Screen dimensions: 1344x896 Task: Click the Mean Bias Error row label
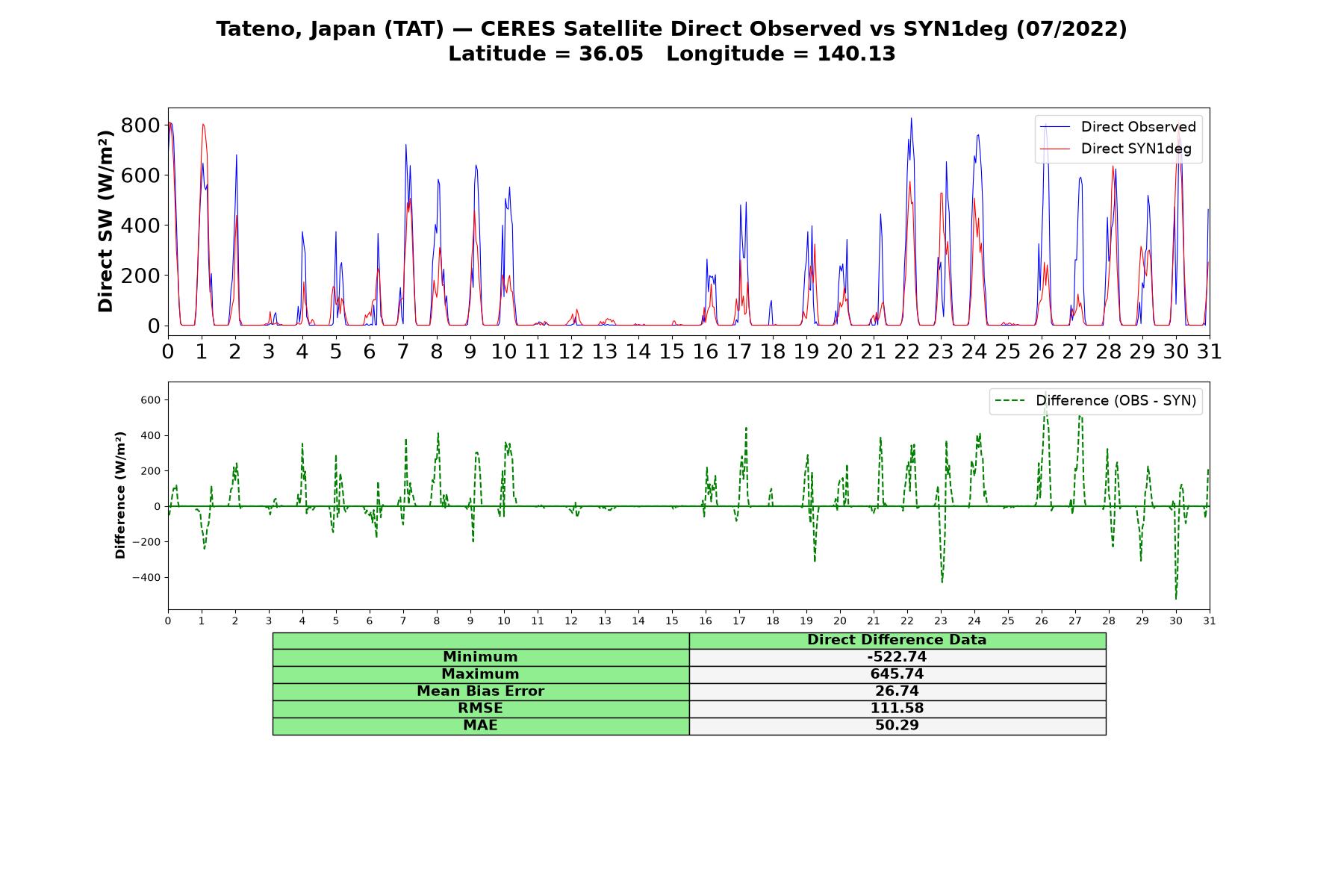click(x=481, y=691)
